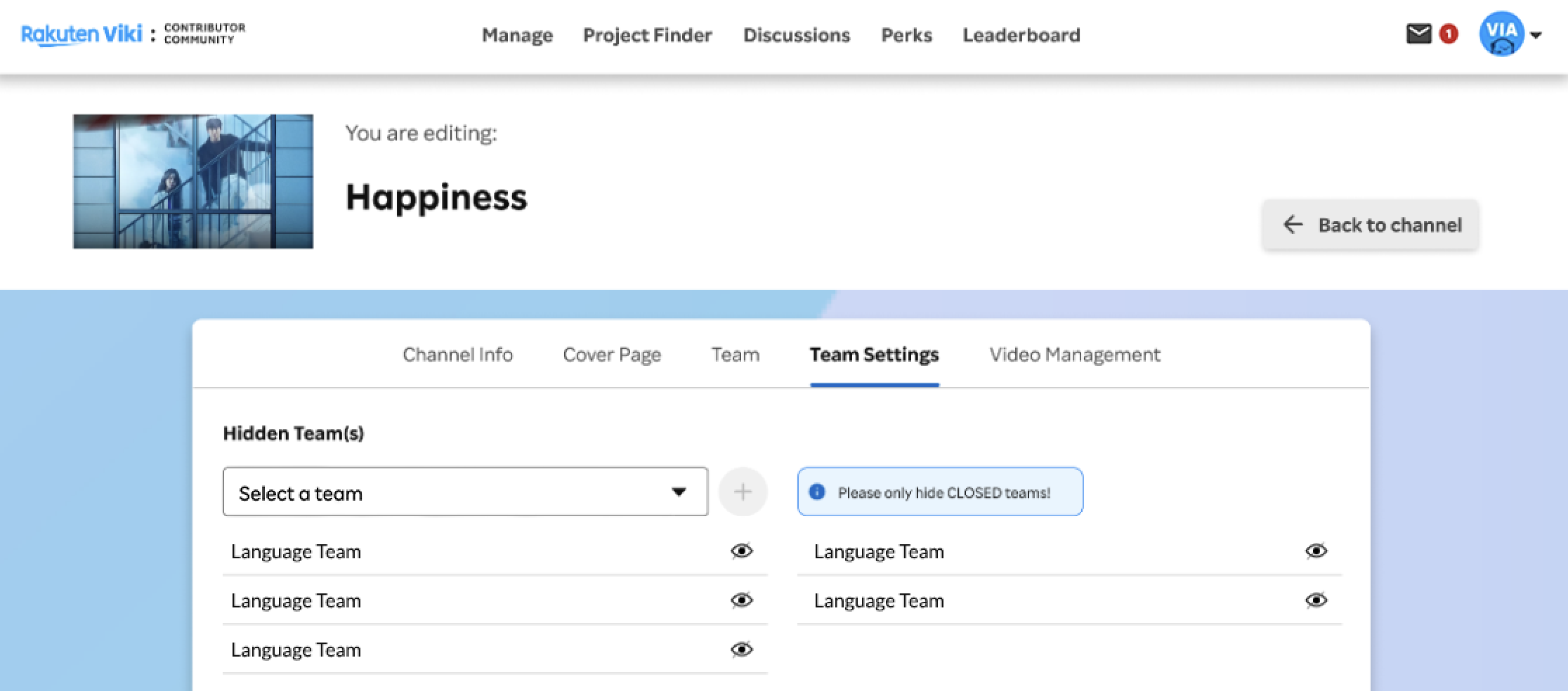Click the Happiness title text
Screen dimensions: 1568x691
[436, 197]
